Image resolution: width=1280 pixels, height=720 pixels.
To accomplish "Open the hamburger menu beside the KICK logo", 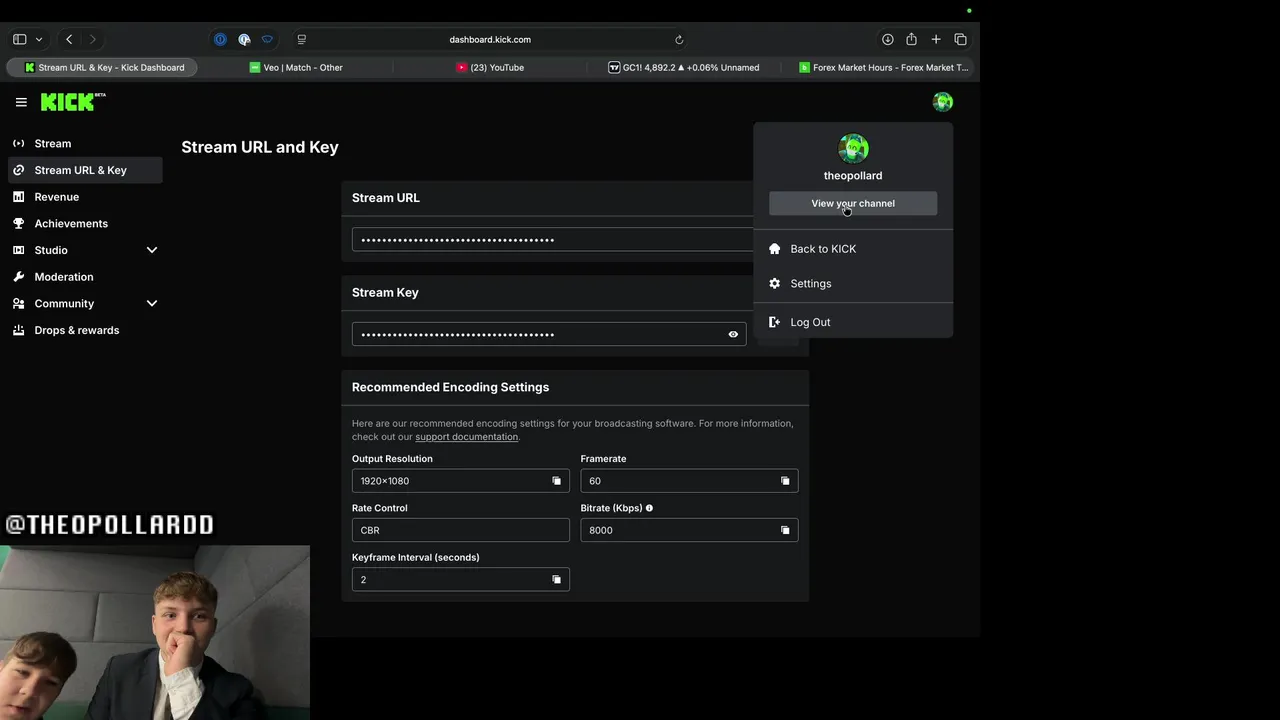I will pos(21,102).
